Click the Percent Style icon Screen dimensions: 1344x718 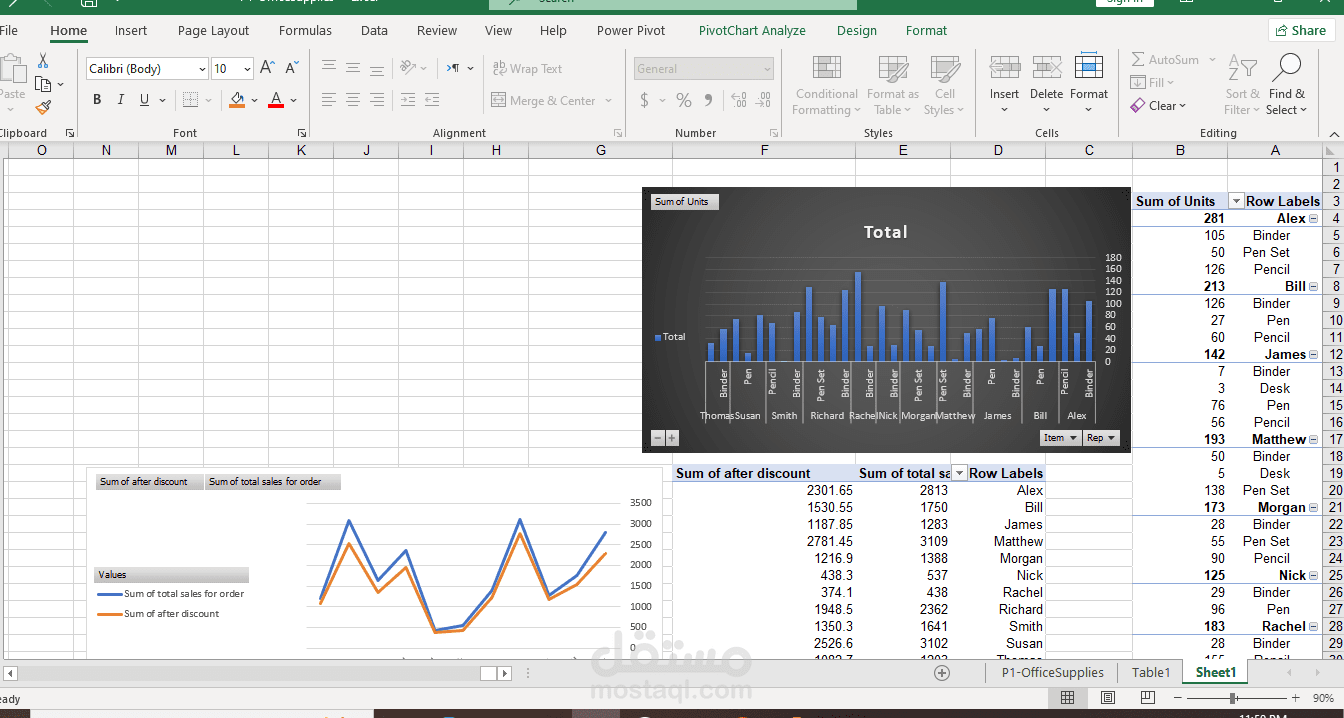tap(684, 100)
